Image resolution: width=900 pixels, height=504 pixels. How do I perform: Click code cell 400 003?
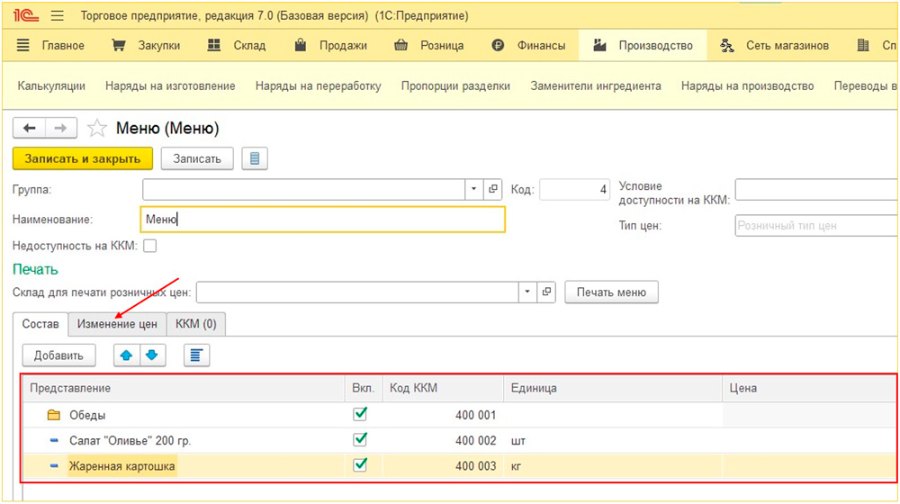(x=475, y=466)
